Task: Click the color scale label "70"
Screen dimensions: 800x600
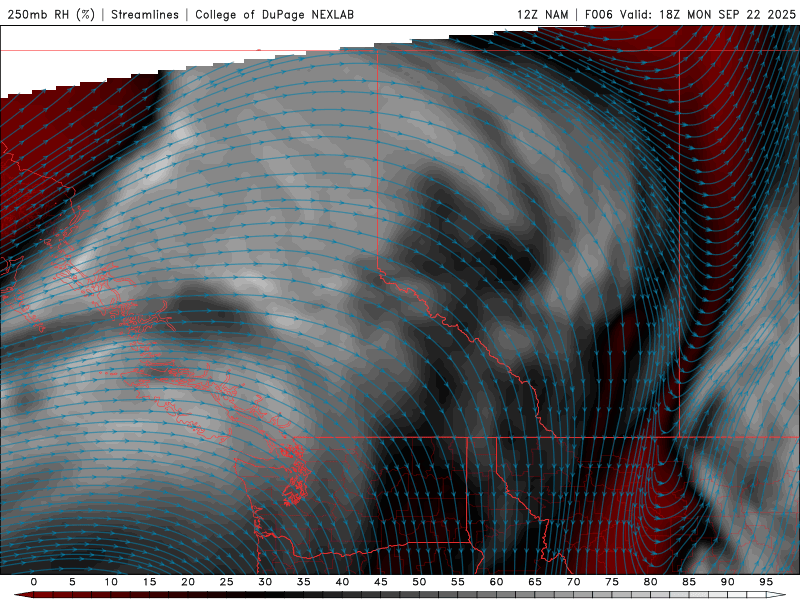Action: (573, 582)
